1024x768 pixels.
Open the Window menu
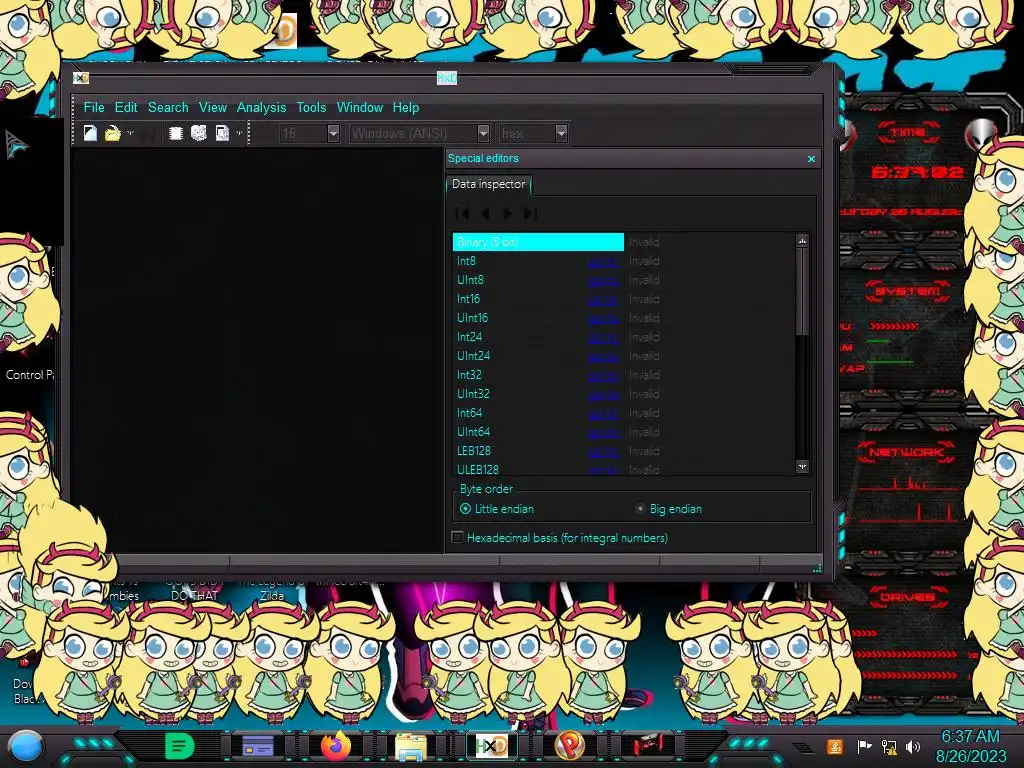(x=360, y=107)
